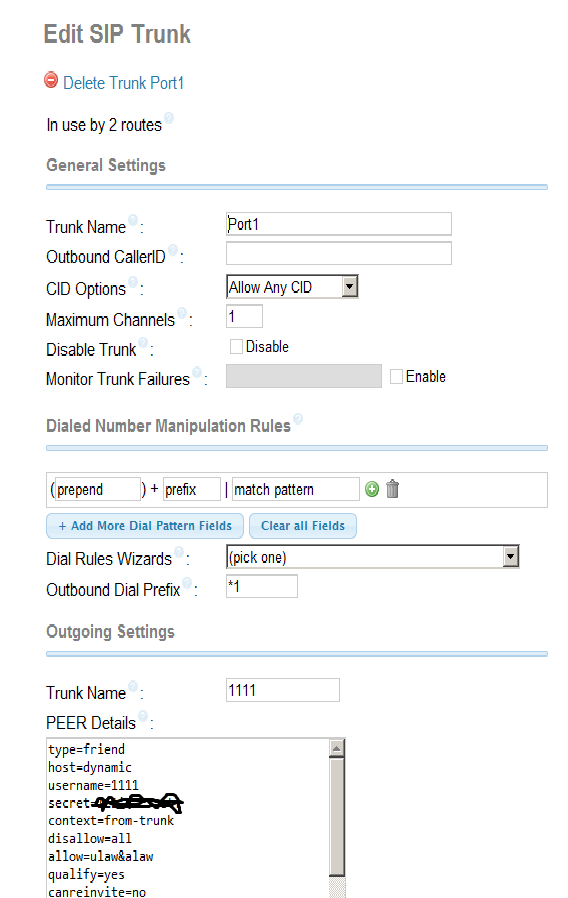Click PEER Details scrollbar up arrow
Screen dimensions: 568x898
coord(337,748)
